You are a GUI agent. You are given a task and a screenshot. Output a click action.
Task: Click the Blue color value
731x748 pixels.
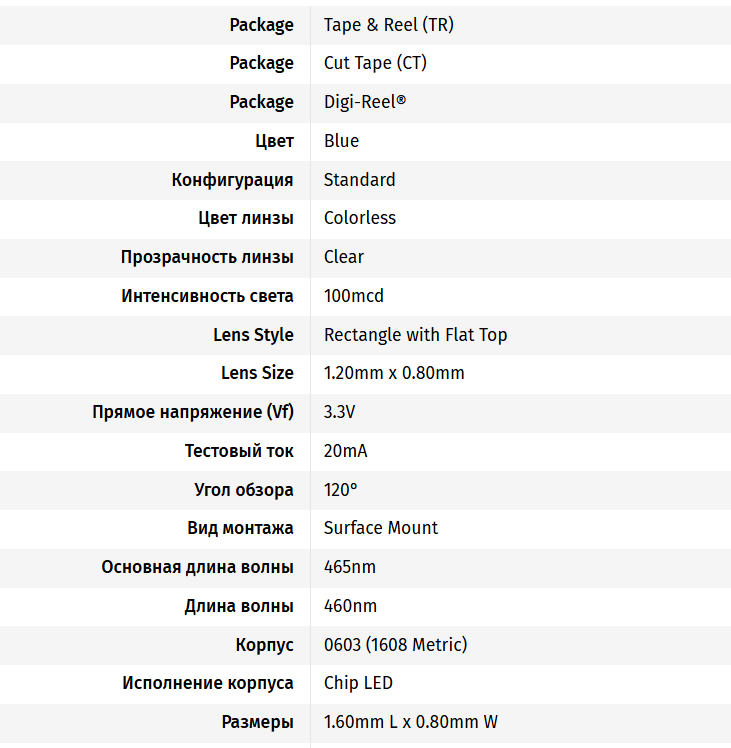341,141
